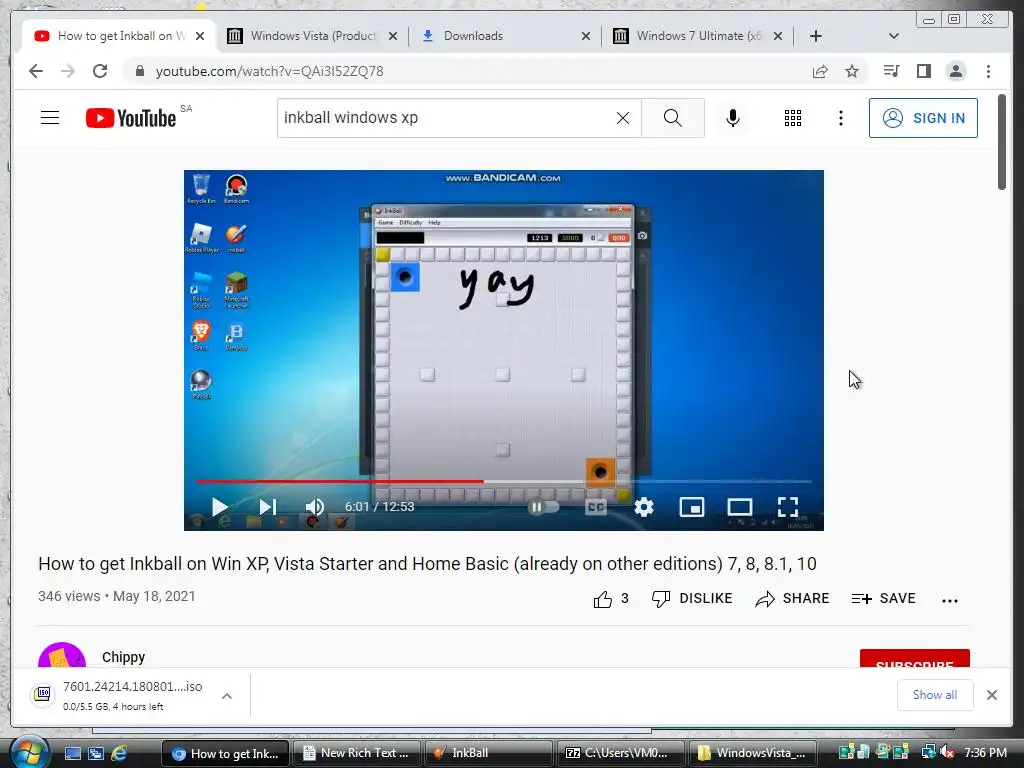This screenshot has width=1024, height=768.
Task: Close the Downloads tab
Action: (586, 36)
